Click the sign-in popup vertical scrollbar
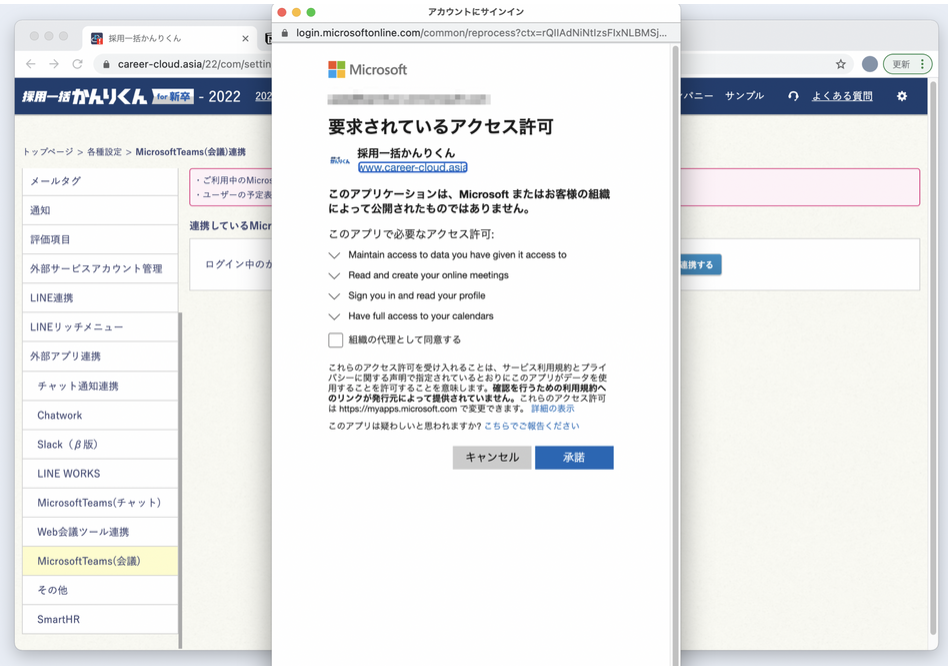948x666 pixels. click(675, 357)
